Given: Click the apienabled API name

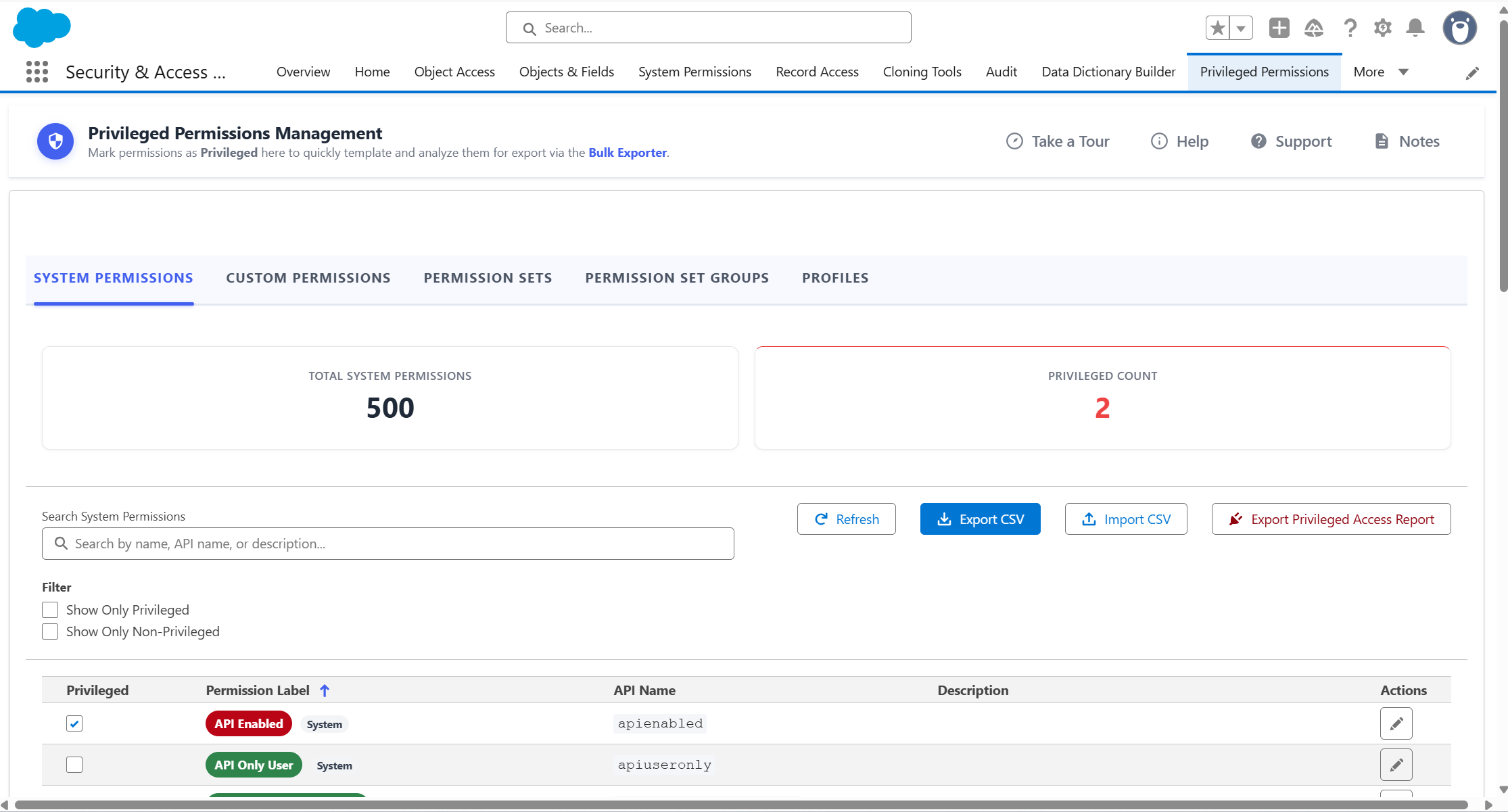Looking at the screenshot, I should point(660,724).
